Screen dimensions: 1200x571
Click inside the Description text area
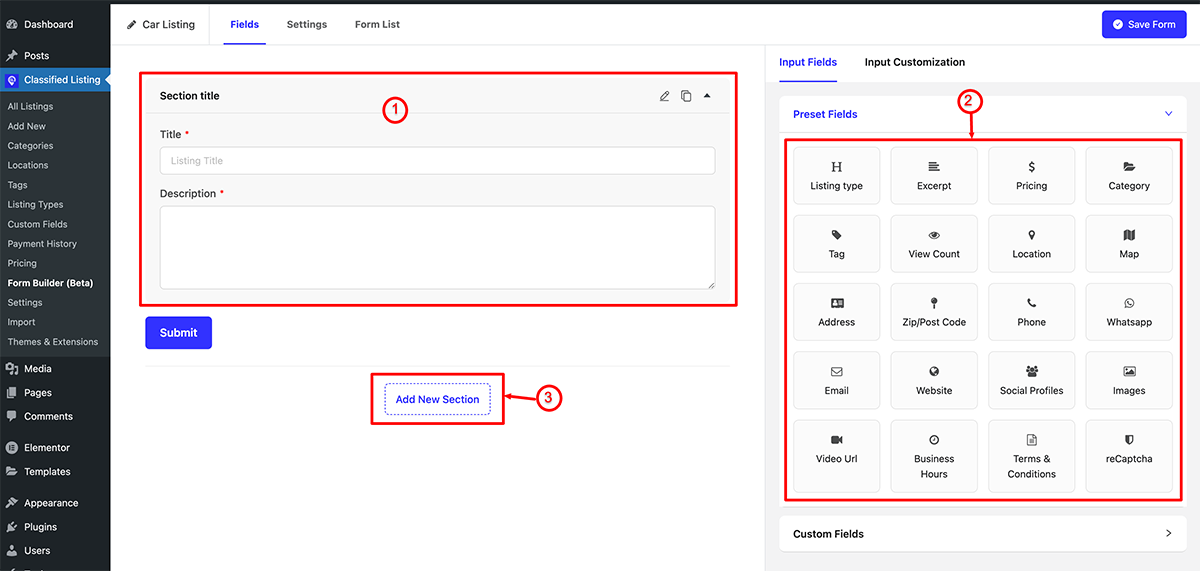[x=437, y=248]
